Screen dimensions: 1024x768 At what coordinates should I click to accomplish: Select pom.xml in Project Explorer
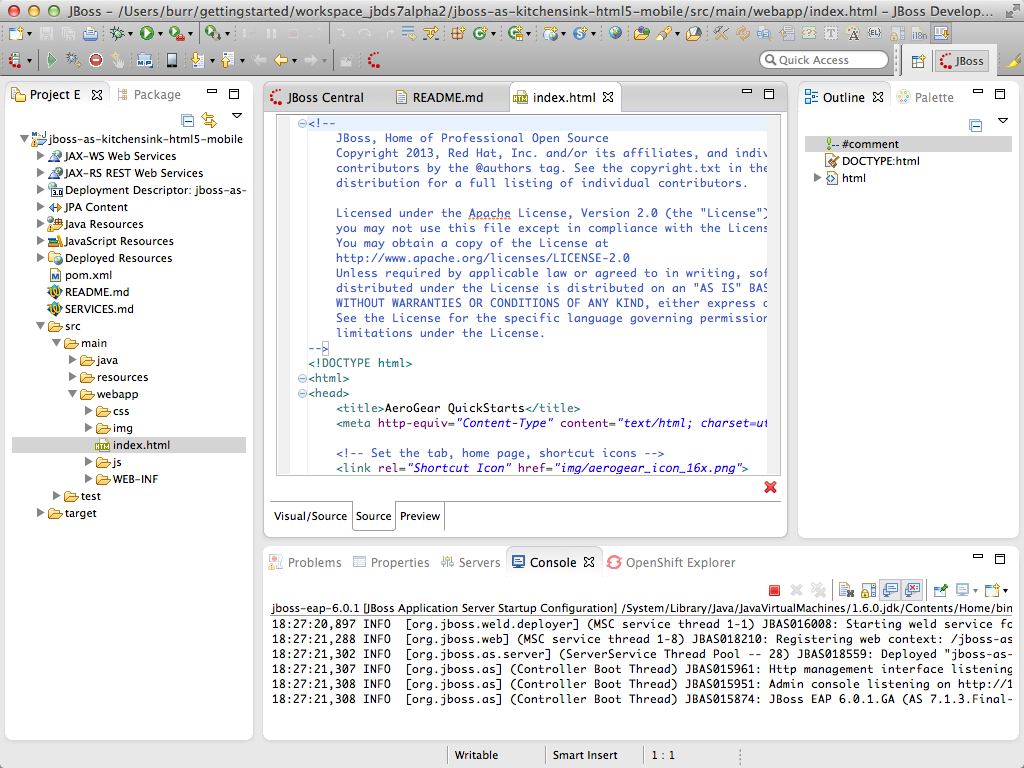pyautogui.click(x=88, y=275)
